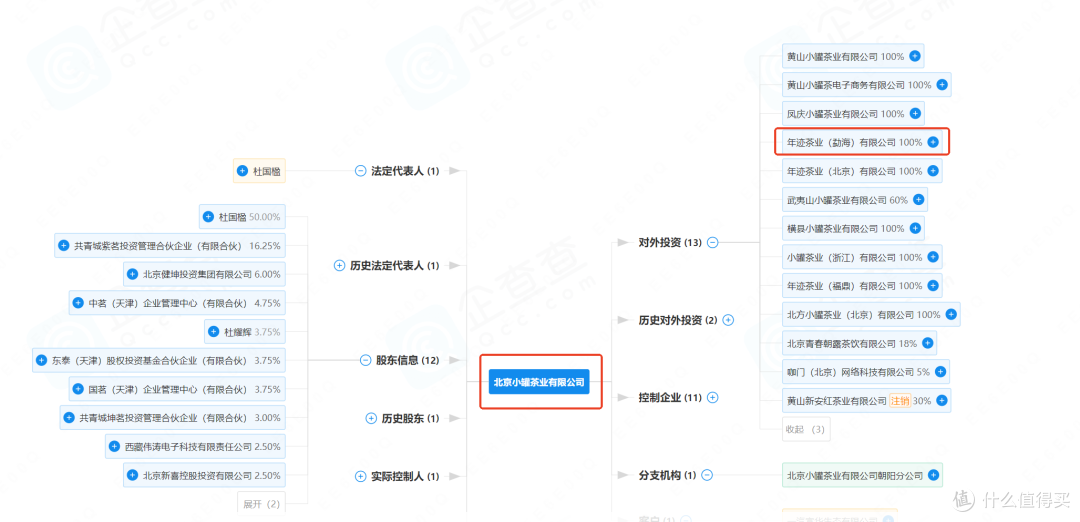Expand plus icon on 中茗（天津）企业管理中心 node
Screen dimensions: 1080x522
tap(79, 302)
